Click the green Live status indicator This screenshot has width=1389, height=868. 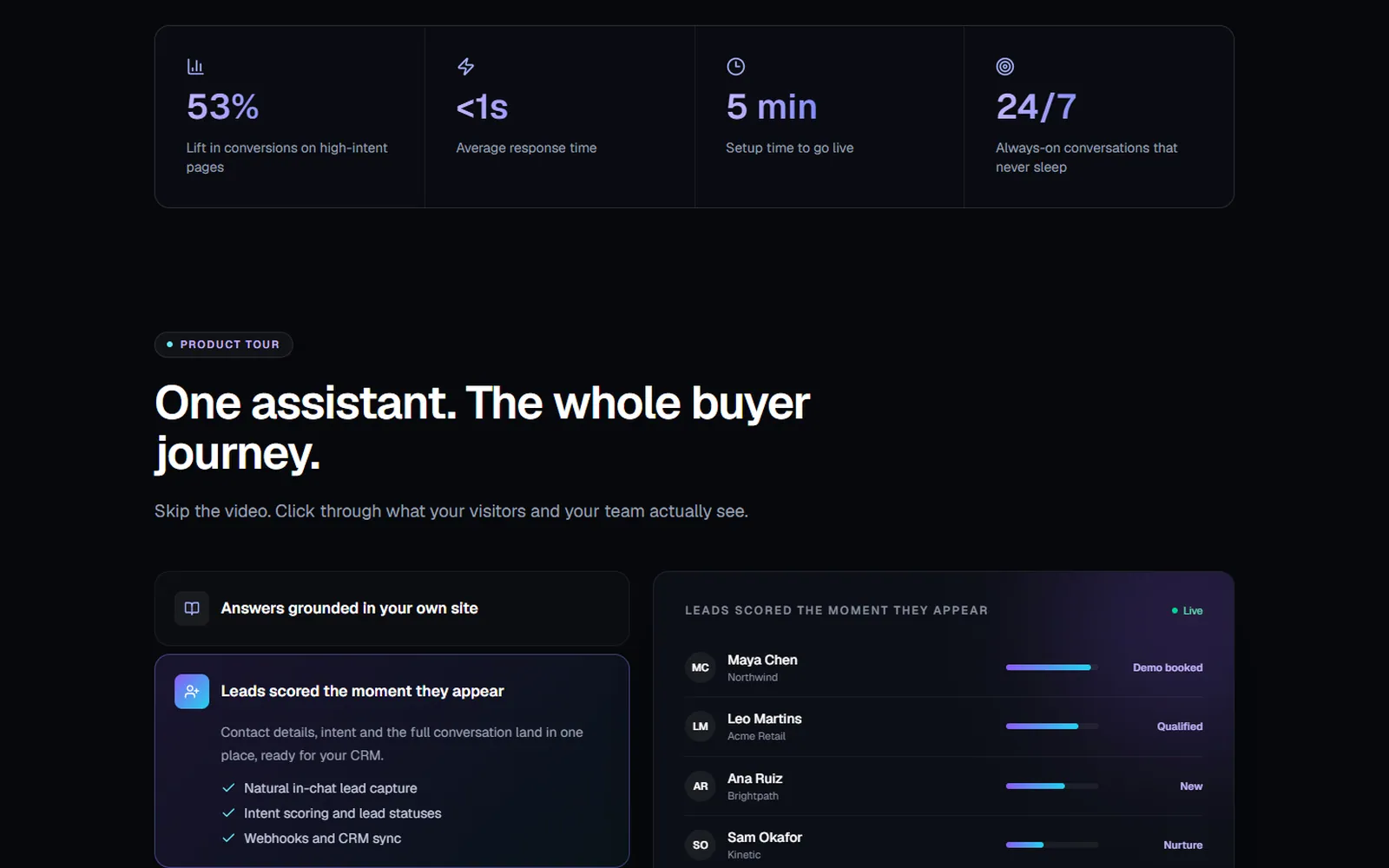(1187, 611)
